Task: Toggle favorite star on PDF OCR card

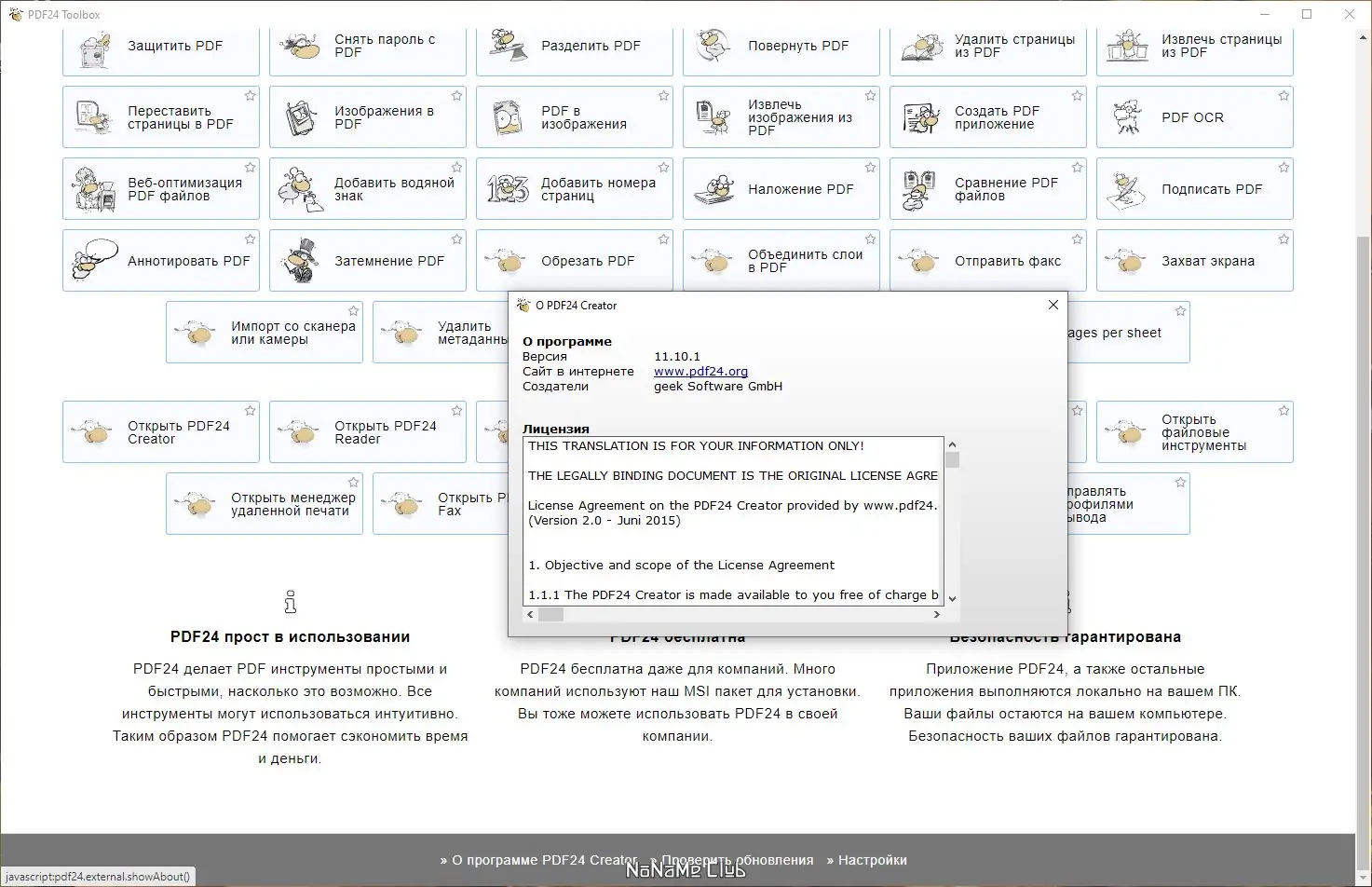Action: click(x=1284, y=96)
